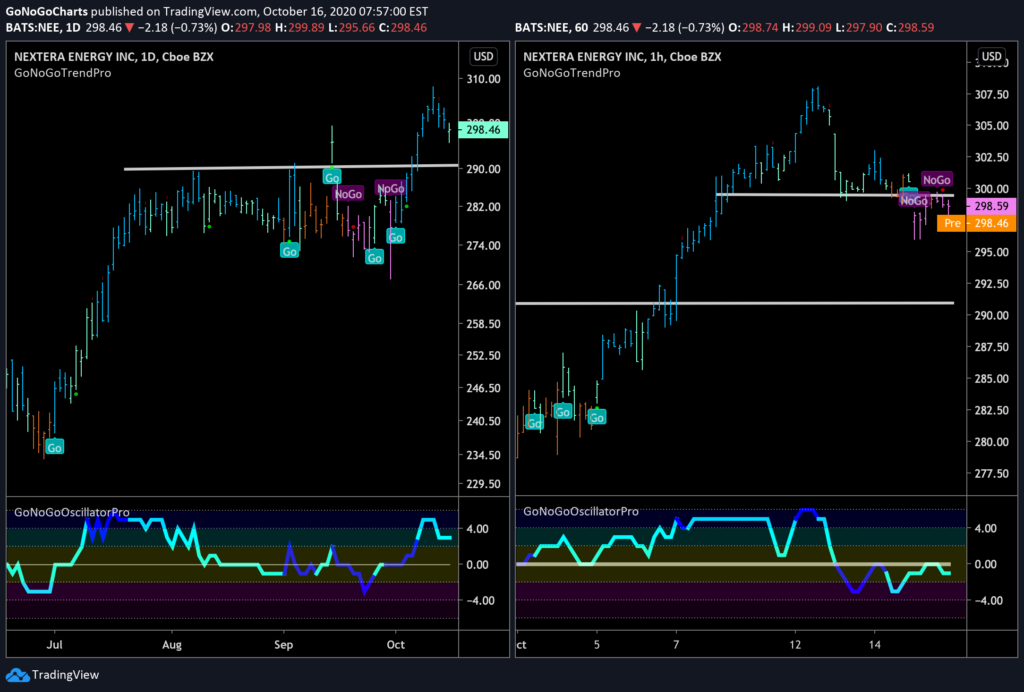Click the '12' date label on the hourly axis
The width and height of the screenshot is (1024, 692).
pyautogui.click(x=795, y=645)
